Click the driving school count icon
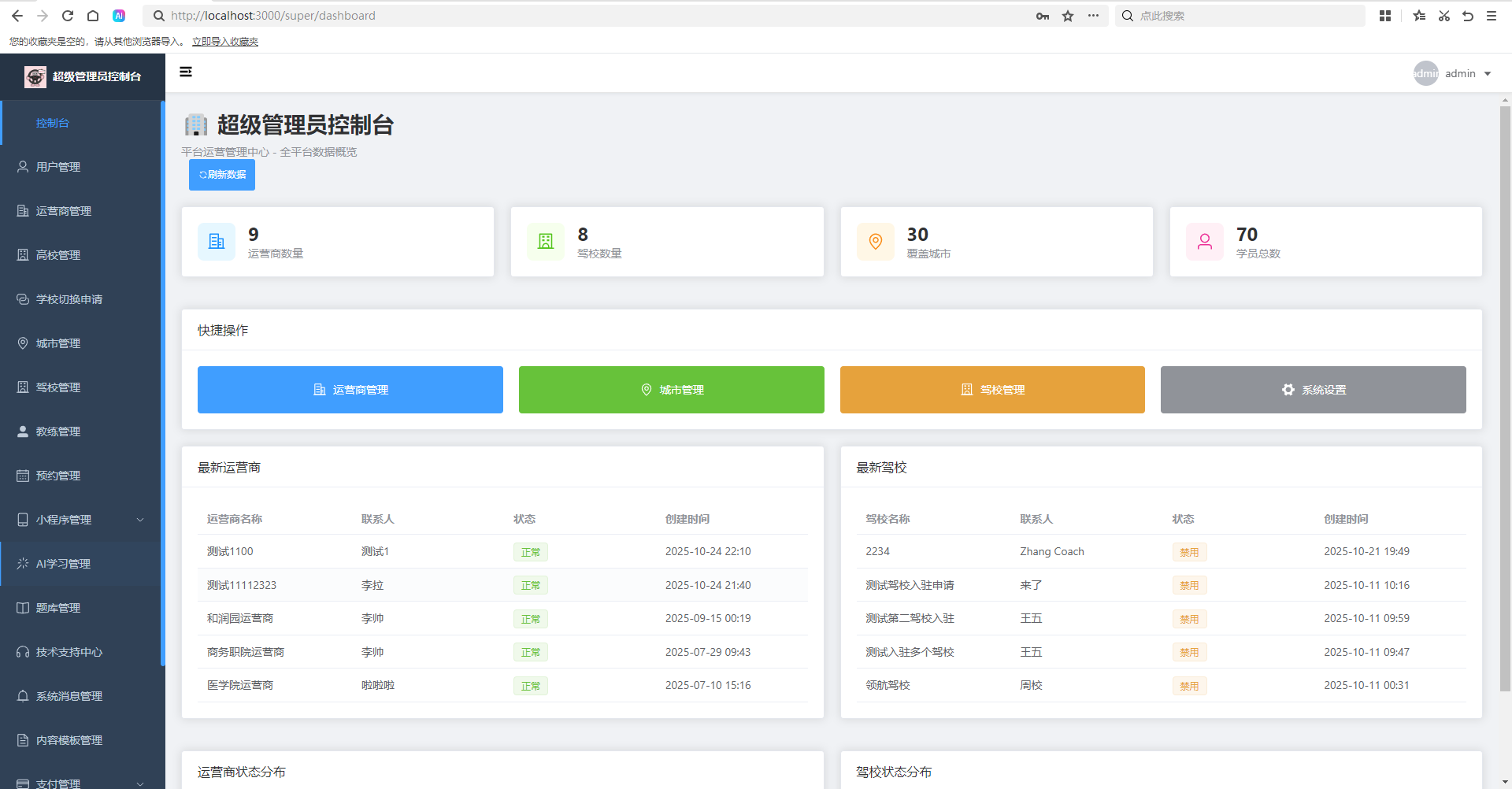Viewport: 1512px width, 789px height. point(546,242)
